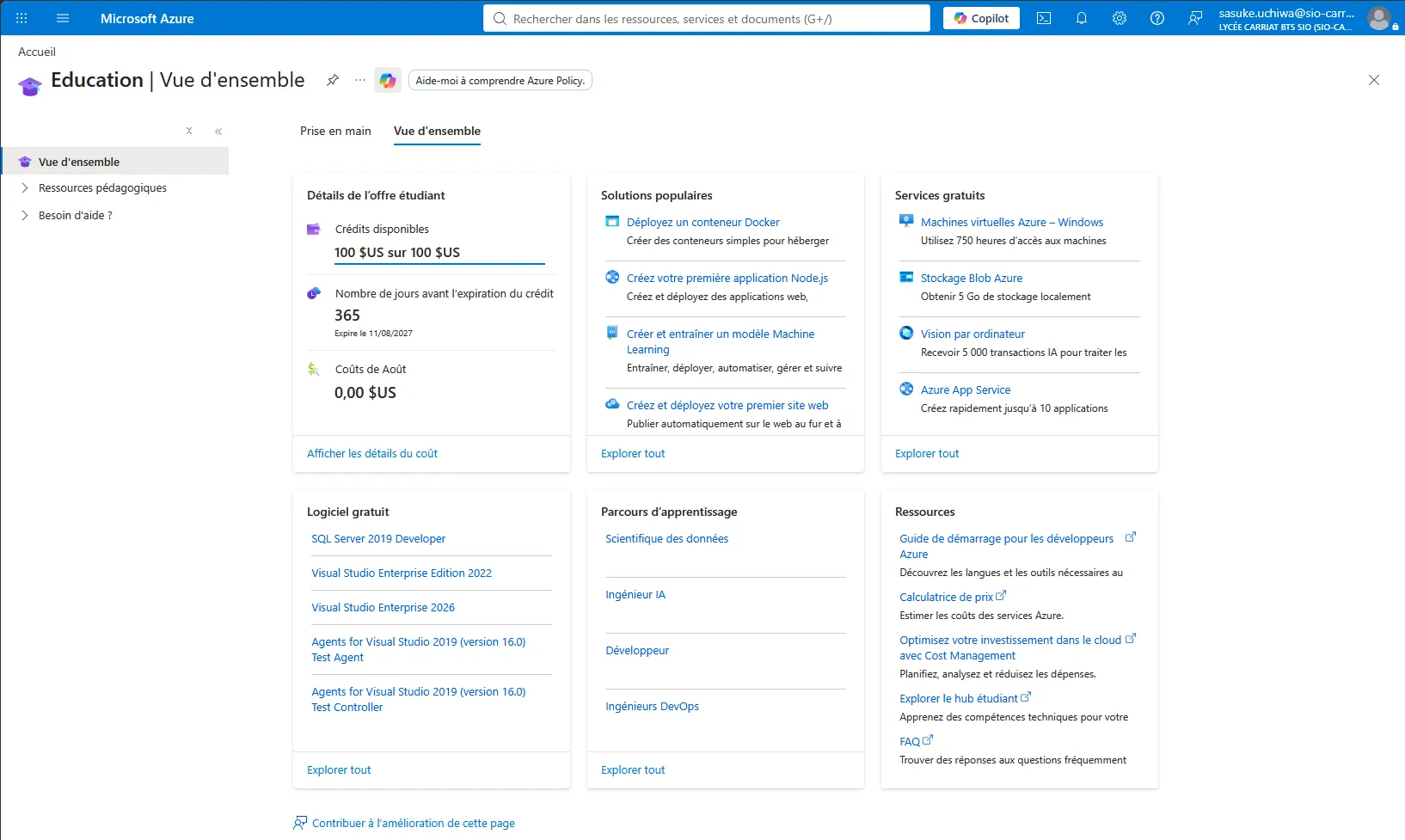Open the hamburger portal menu
1405x840 pixels.
point(63,18)
